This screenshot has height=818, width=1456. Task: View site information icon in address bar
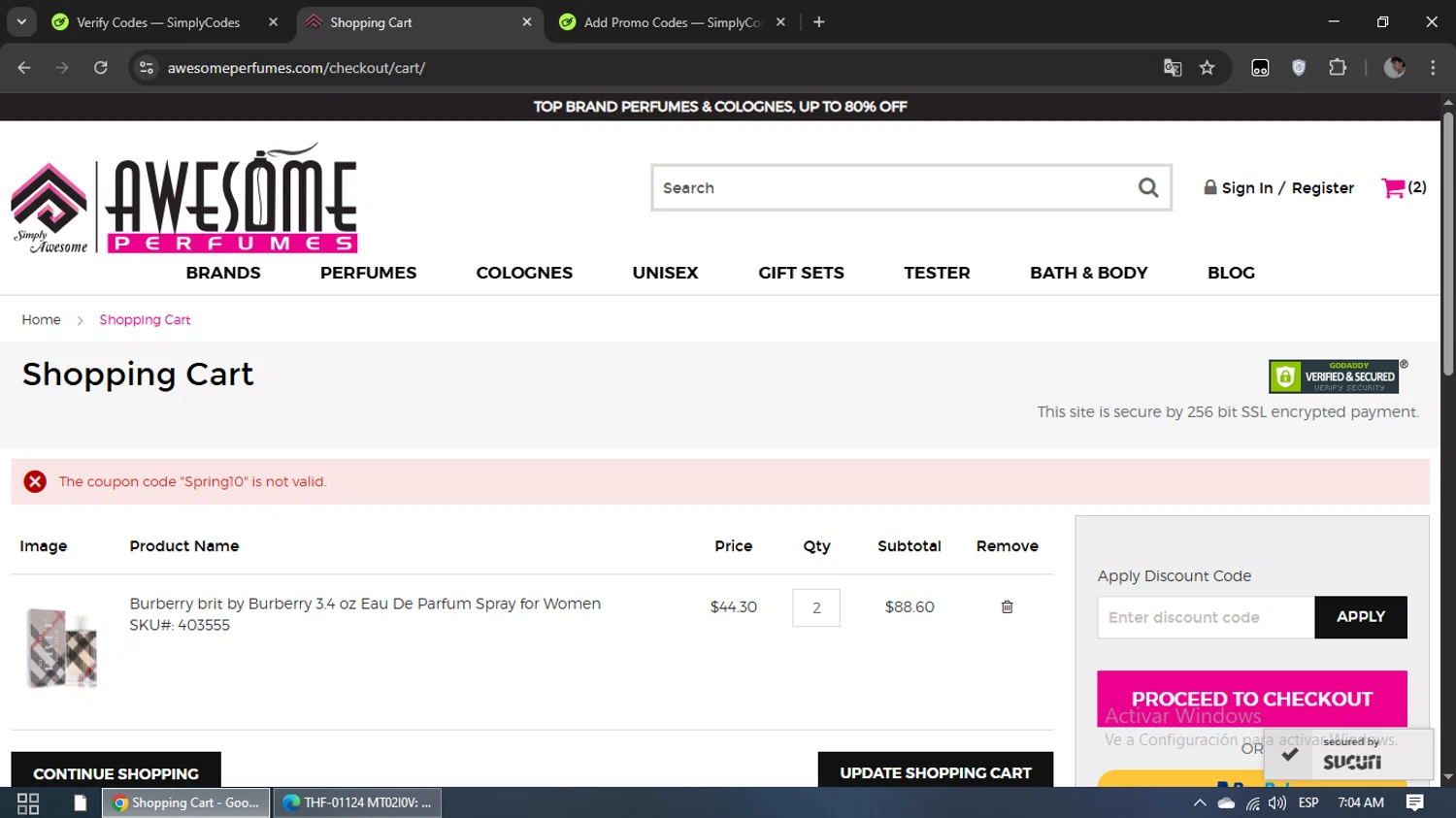pyautogui.click(x=147, y=68)
